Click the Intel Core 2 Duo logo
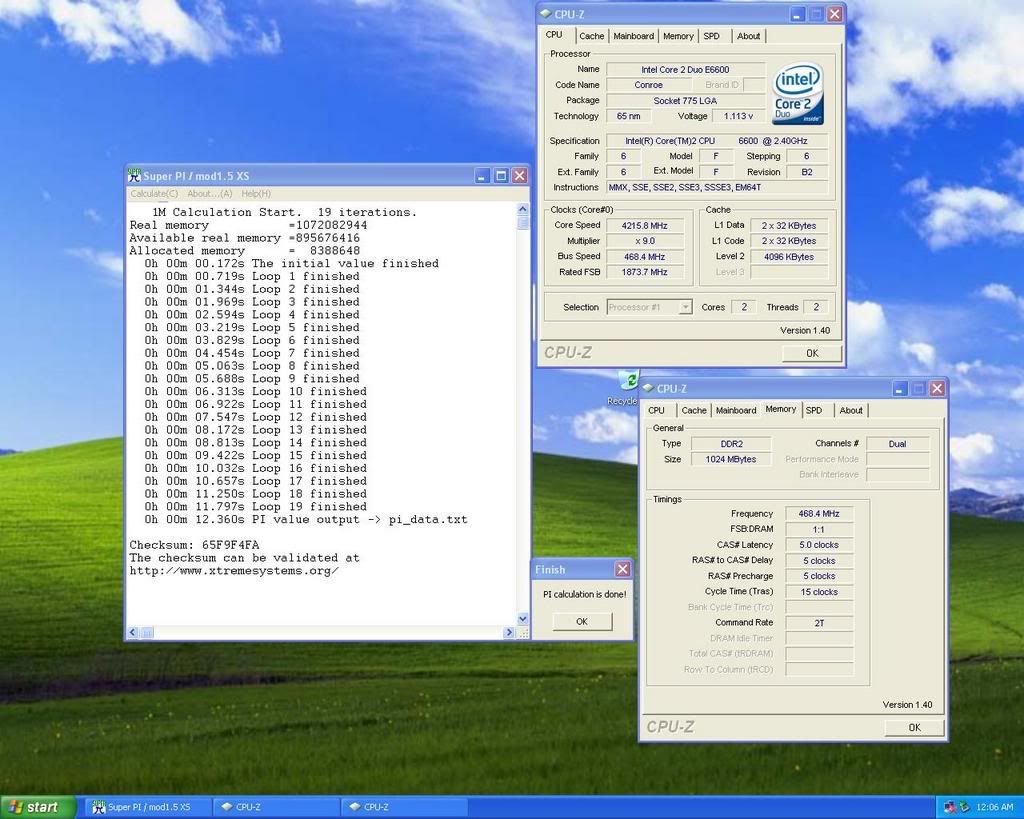This screenshot has width=1024, height=819. [797, 94]
